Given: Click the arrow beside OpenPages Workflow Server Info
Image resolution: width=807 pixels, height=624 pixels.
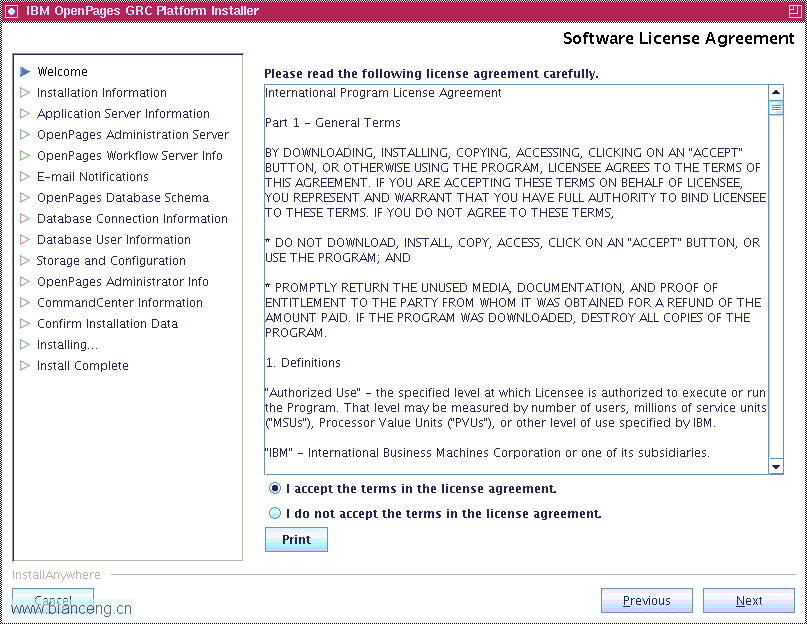Looking at the screenshot, I should point(25,155).
